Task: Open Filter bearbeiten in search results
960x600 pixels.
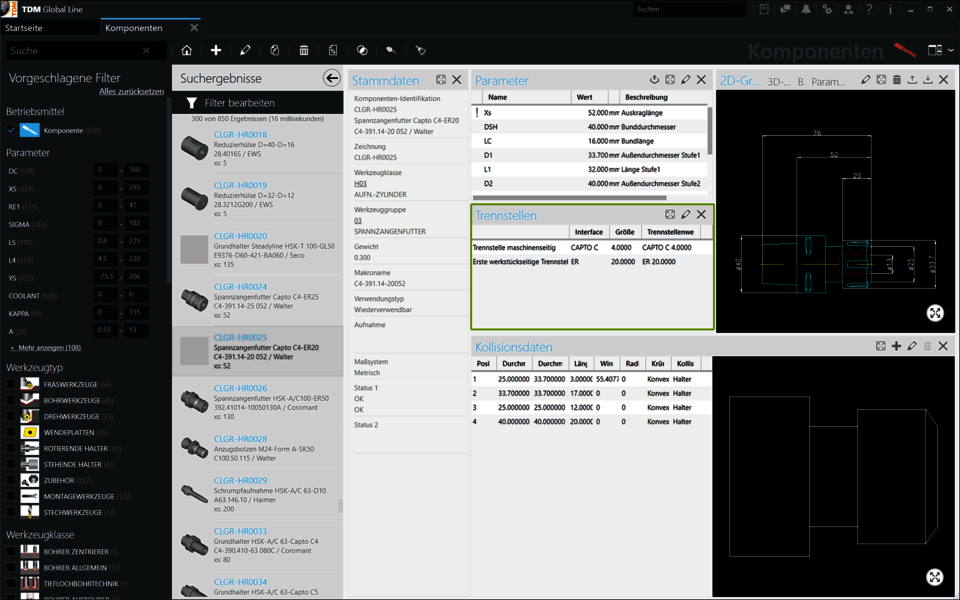Action: point(239,103)
